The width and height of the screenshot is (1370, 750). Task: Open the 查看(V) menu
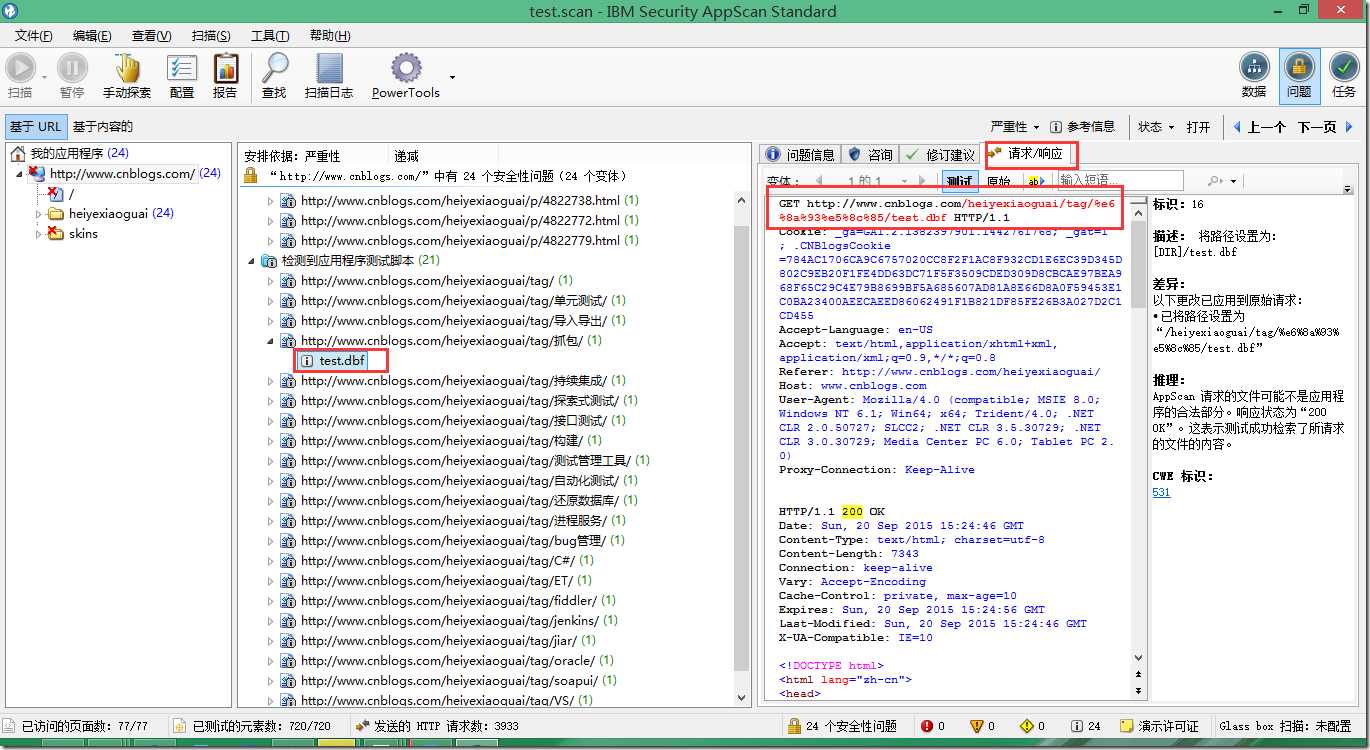coord(151,36)
